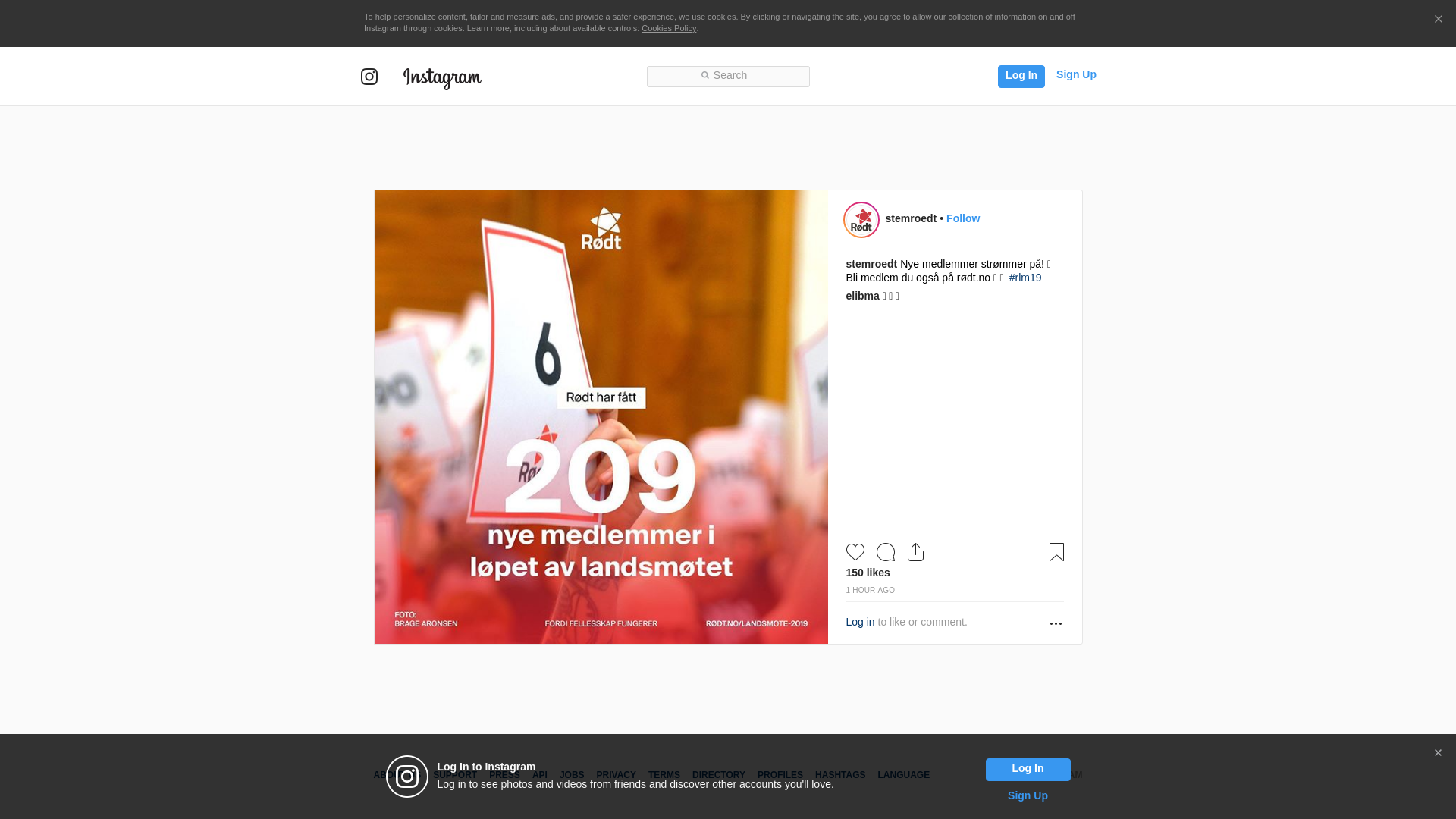The image size is (1456, 819).
Task: Open the DIRECTORY footer link
Action: click(718, 775)
